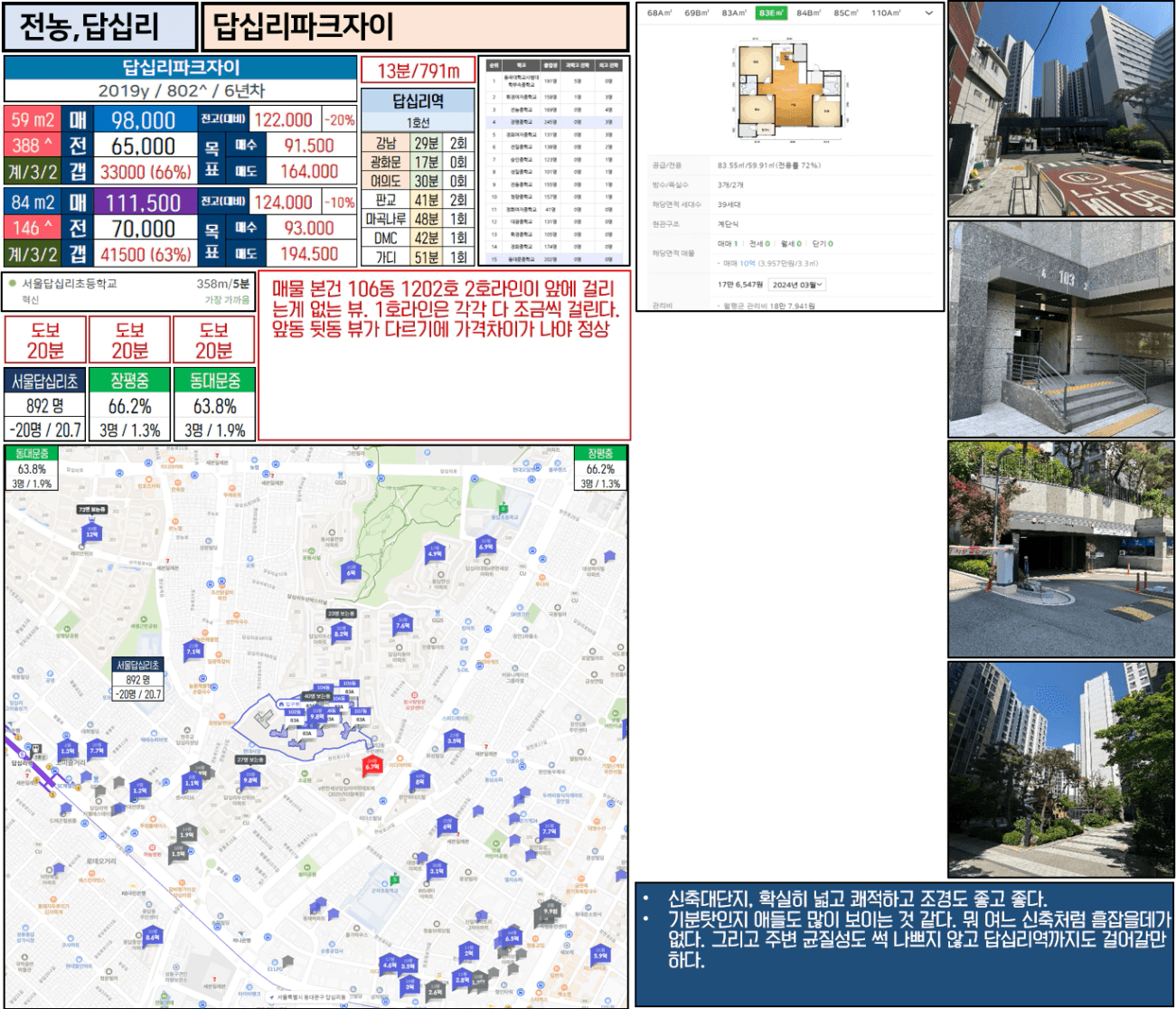Select the 4.6억 house marker on map
This screenshot has height=1009, width=1176.
[x=390, y=964]
